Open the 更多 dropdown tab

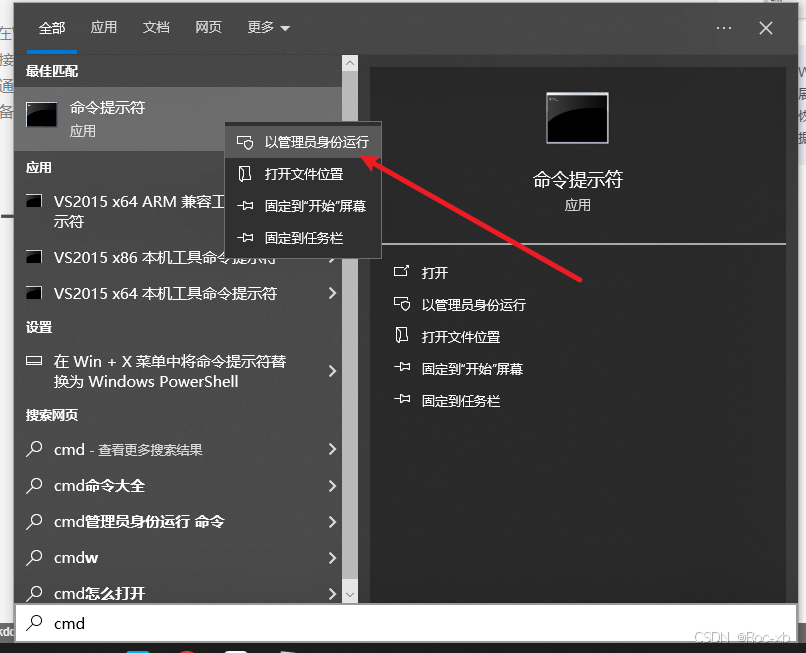(x=268, y=27)
